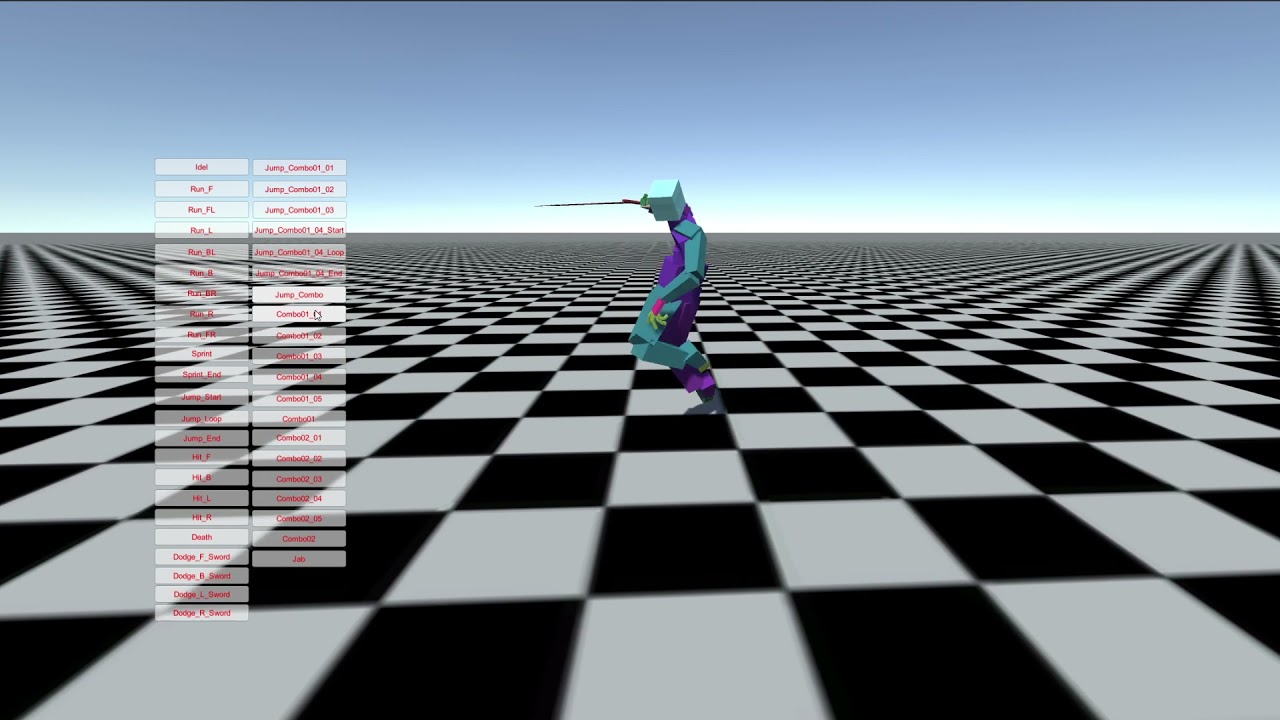Image resolution: width=1280 pixels, height=720 pixels.
Task: Play the Hit_B animation
Action: tap(201, 478)
